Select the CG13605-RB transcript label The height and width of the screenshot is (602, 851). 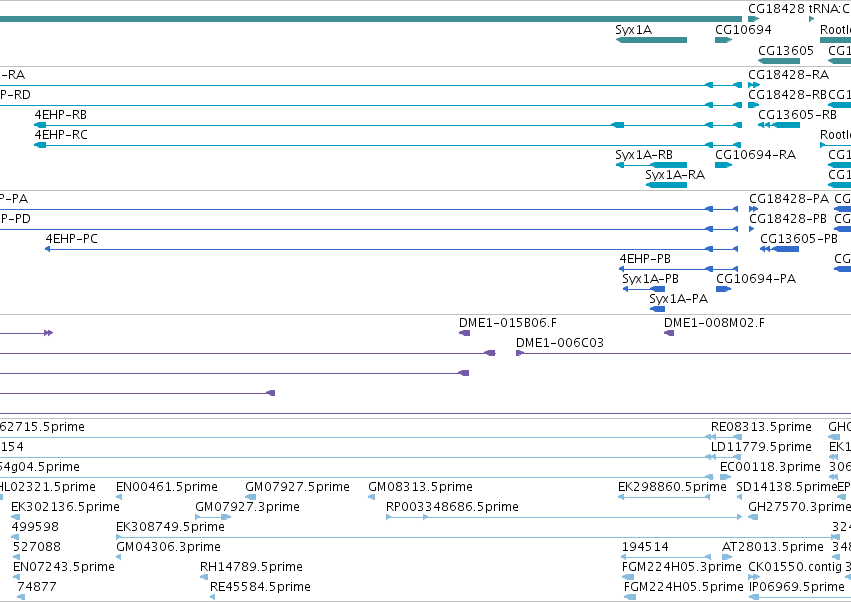click(x=797, y=115)
